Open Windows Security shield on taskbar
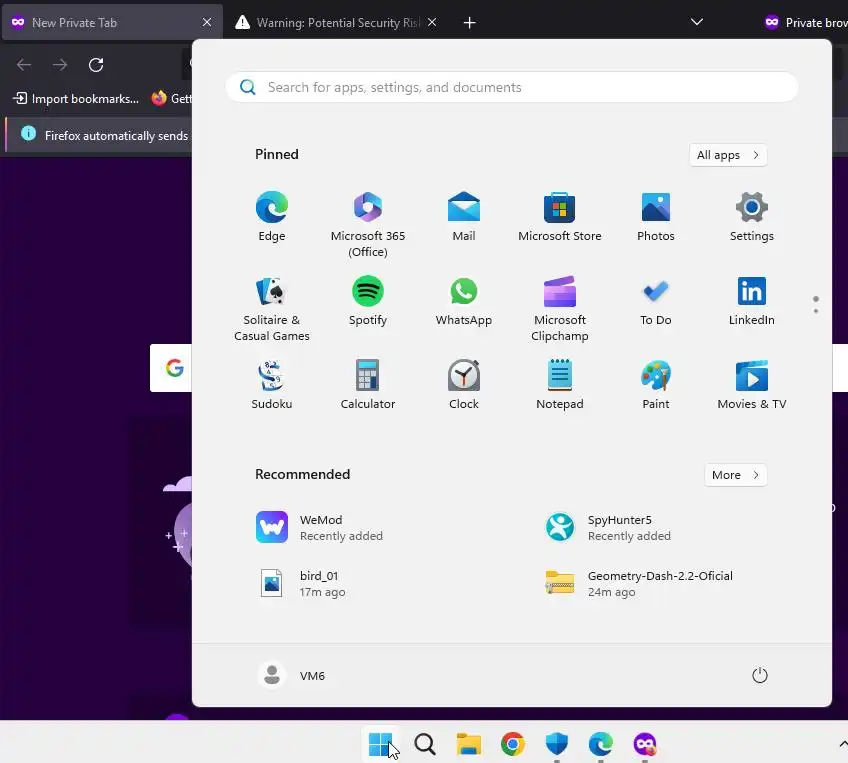This screenshot has width=848, height=763. click(x=556, y=744)
